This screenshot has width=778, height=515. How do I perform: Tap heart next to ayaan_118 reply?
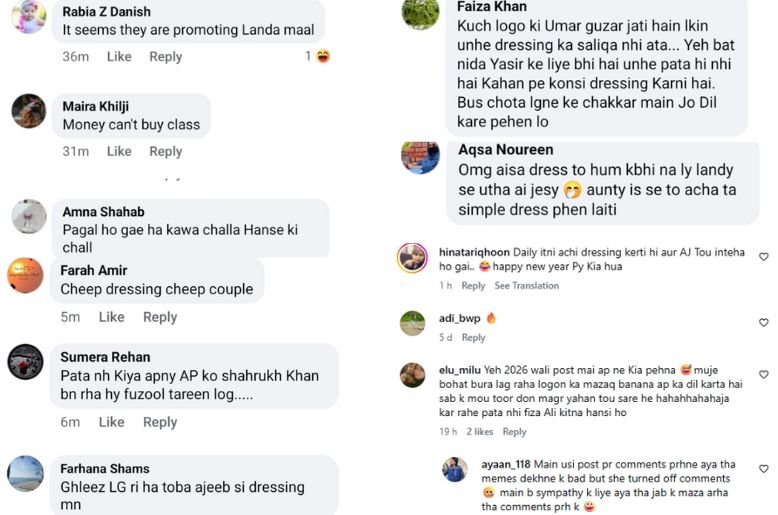764,469
